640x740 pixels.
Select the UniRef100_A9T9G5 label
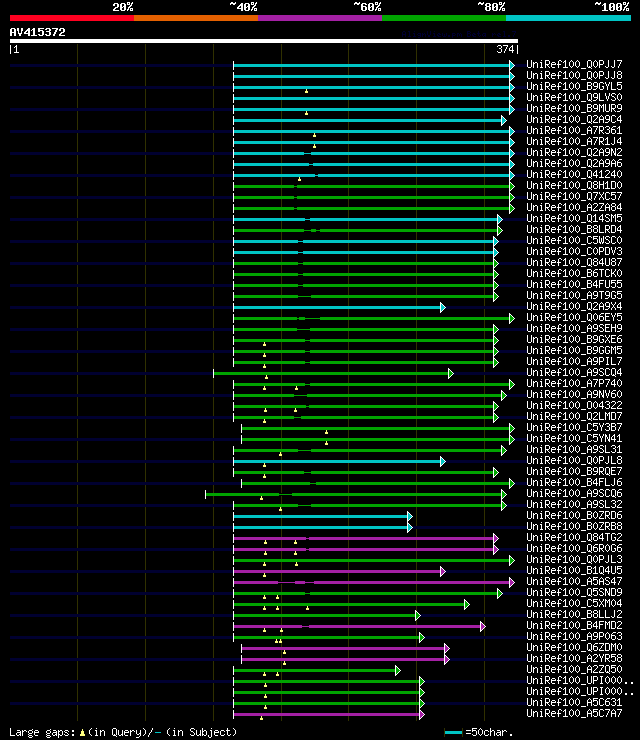(x=574, y=295)
